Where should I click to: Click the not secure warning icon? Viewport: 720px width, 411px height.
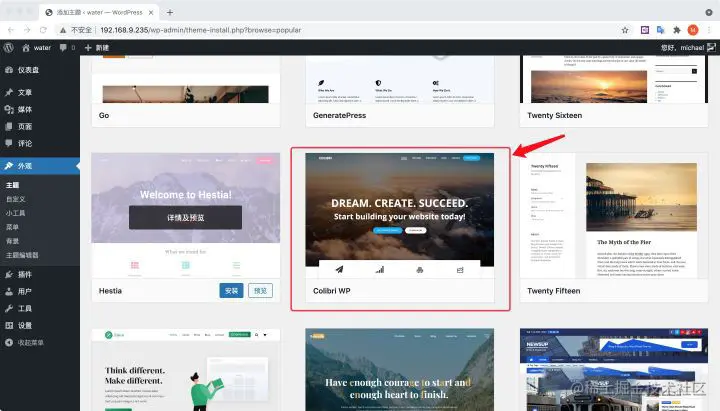pyautogui.click(x=63, y=30)
